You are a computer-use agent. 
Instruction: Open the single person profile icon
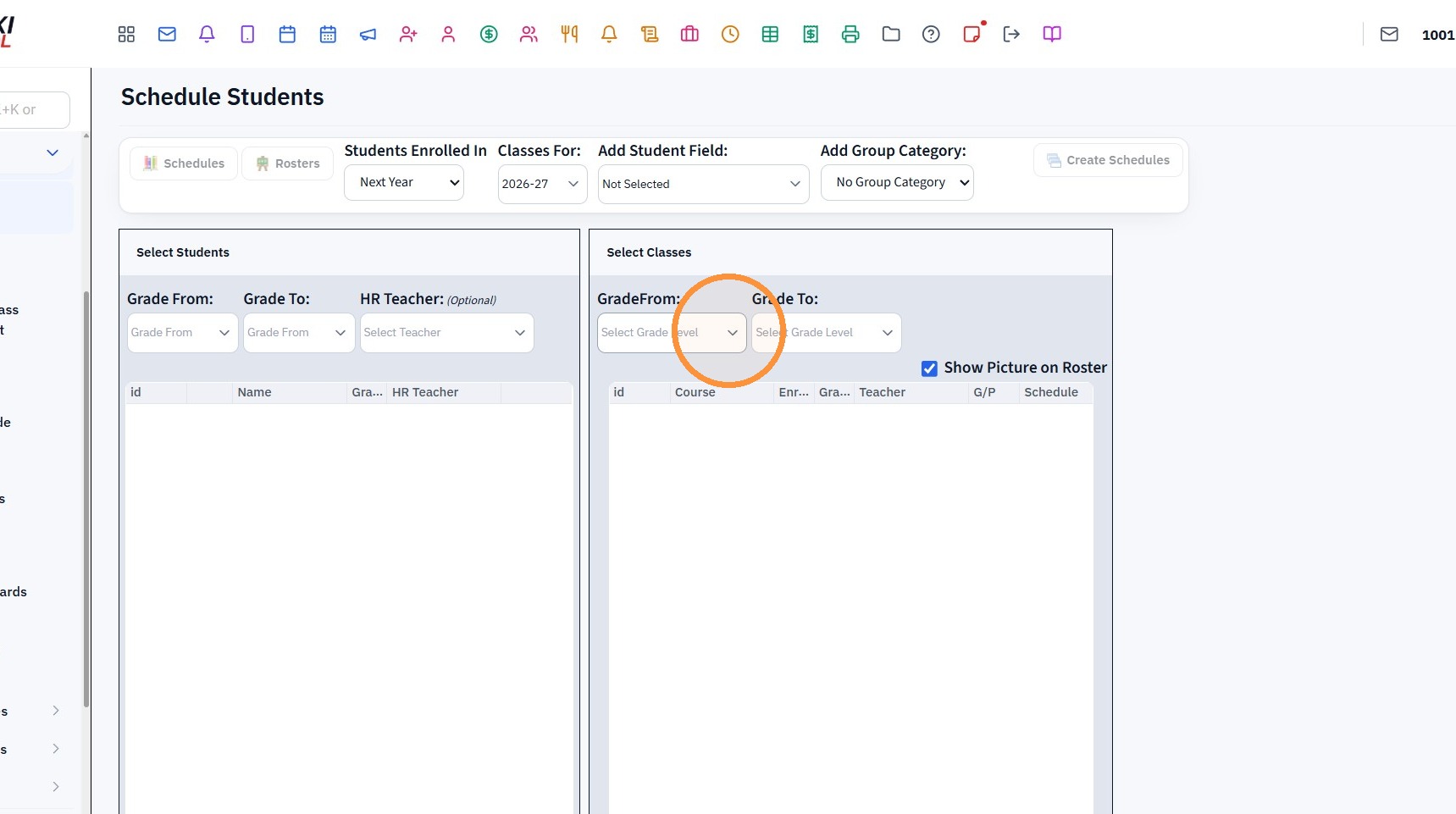pyautogui.click(x=448, y=34)
